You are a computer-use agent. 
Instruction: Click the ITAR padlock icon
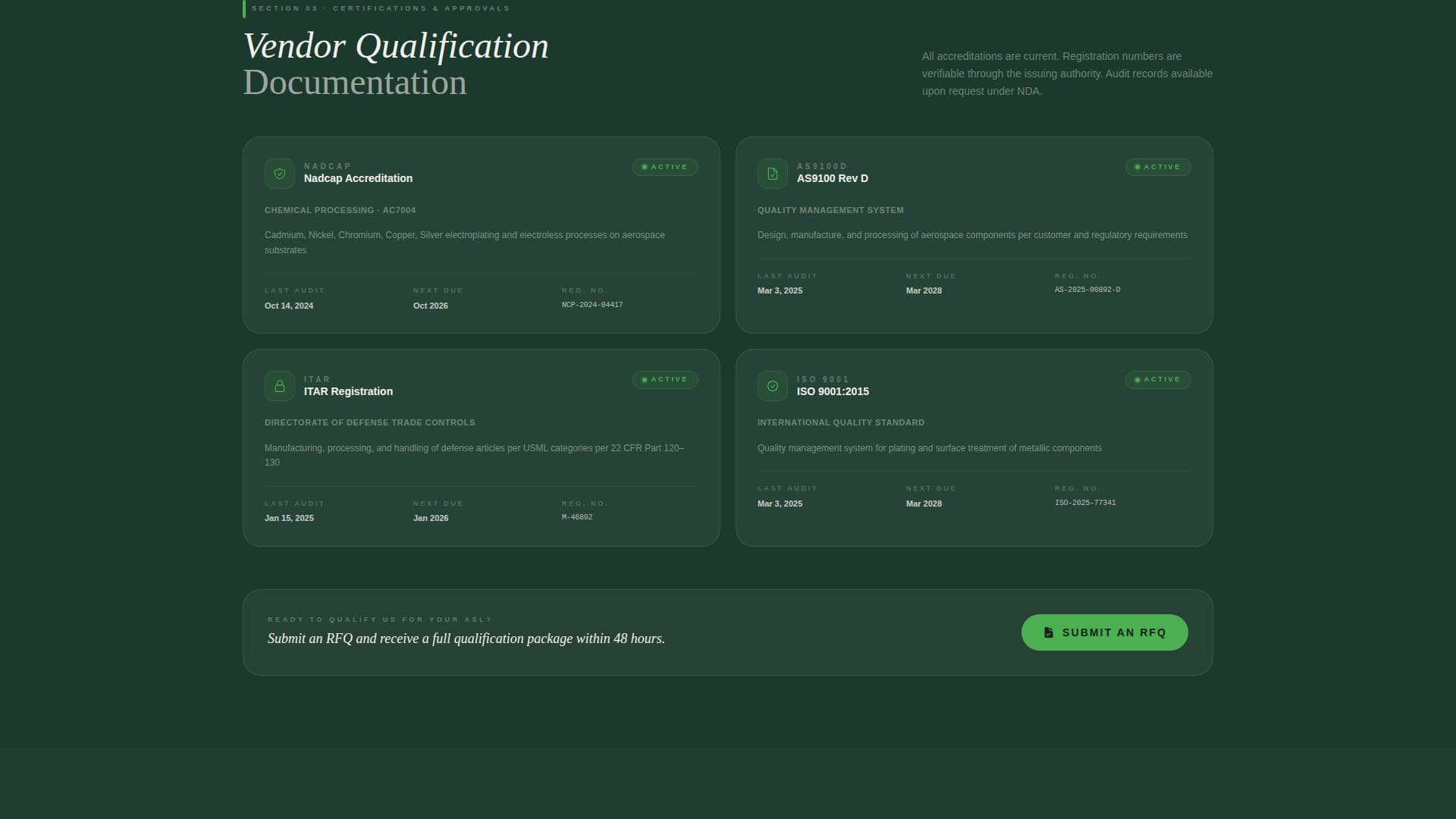coord(279,386)
